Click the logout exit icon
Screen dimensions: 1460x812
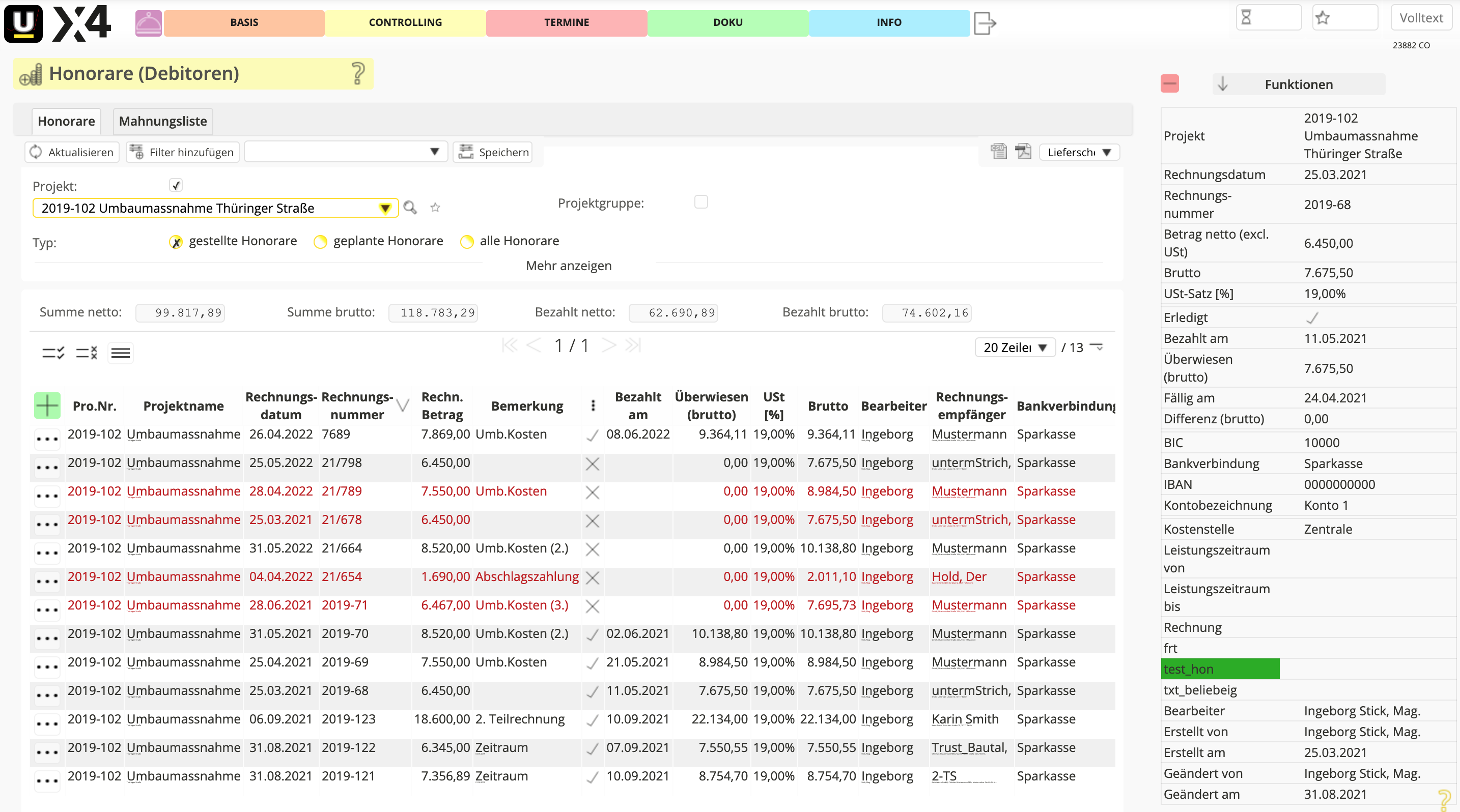coord(985,23)
